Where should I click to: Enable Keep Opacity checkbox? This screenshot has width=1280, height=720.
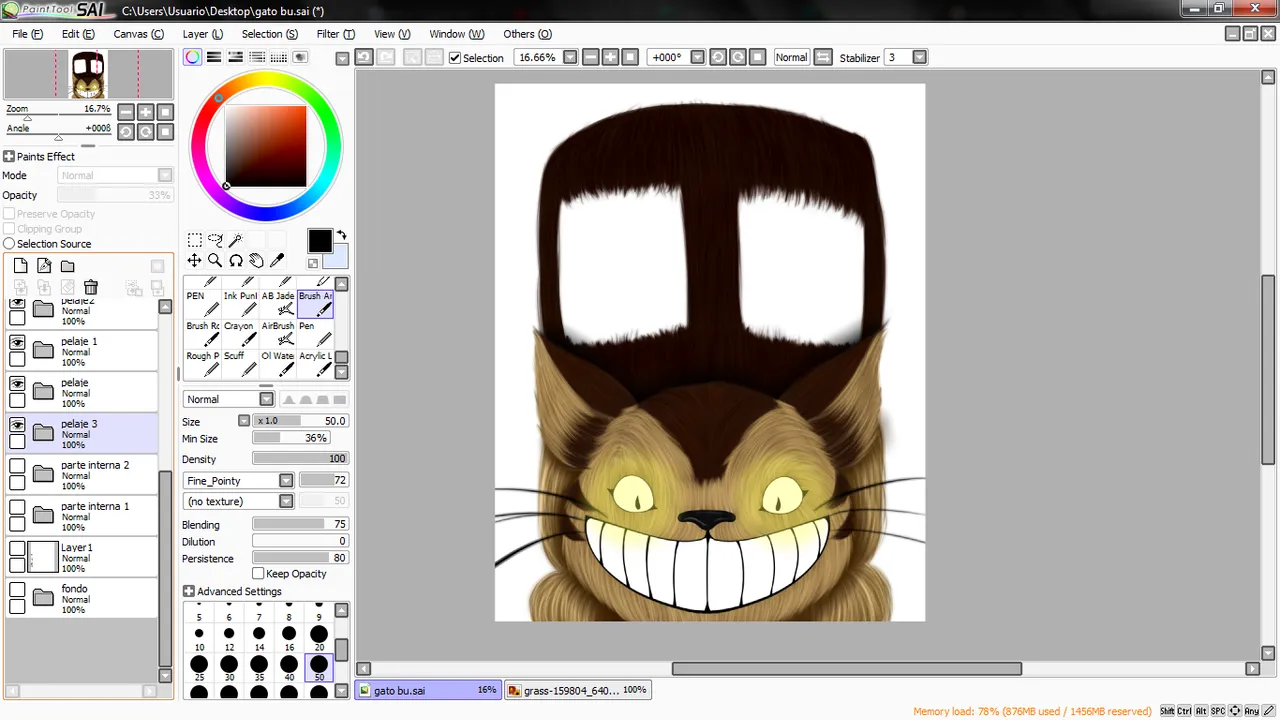[258, 574]
